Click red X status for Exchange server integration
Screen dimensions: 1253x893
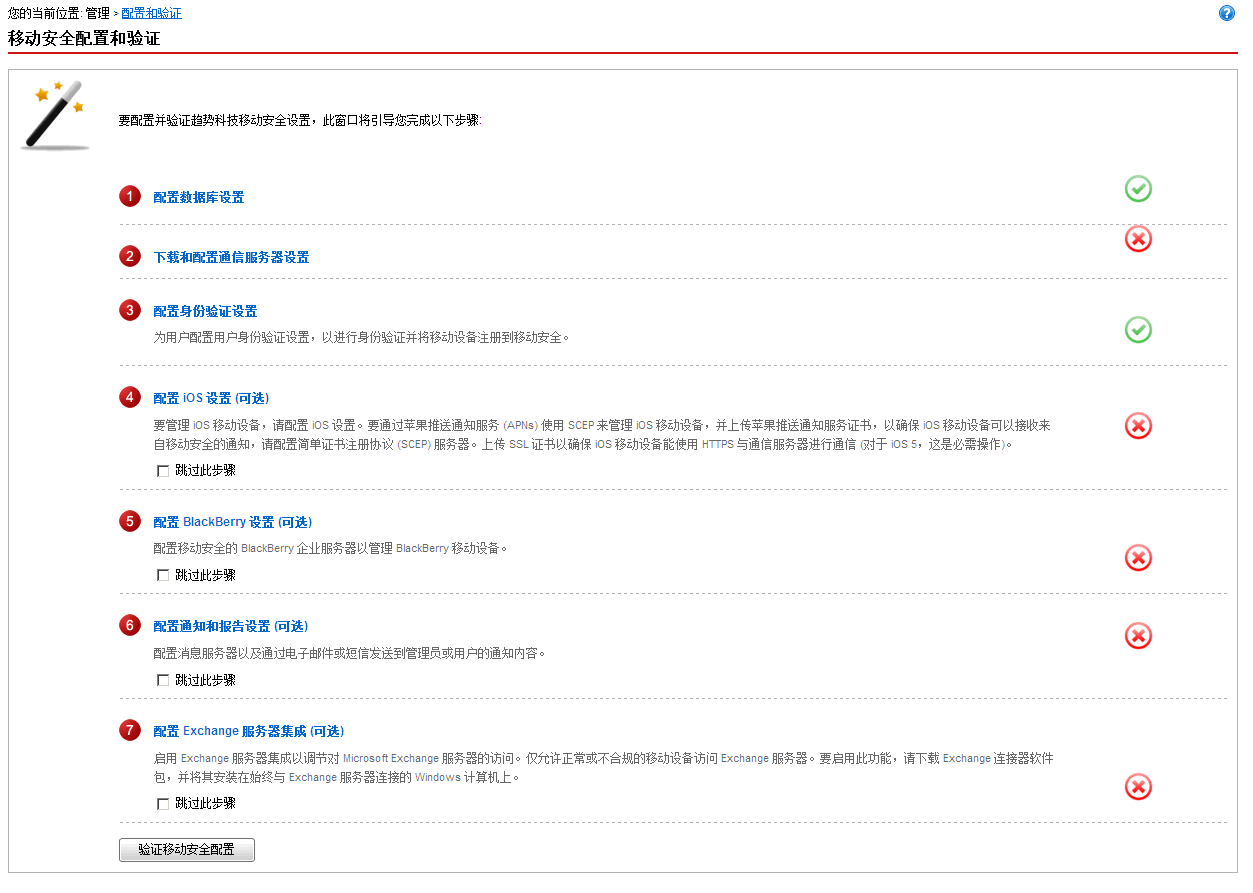pos(1138,787)
